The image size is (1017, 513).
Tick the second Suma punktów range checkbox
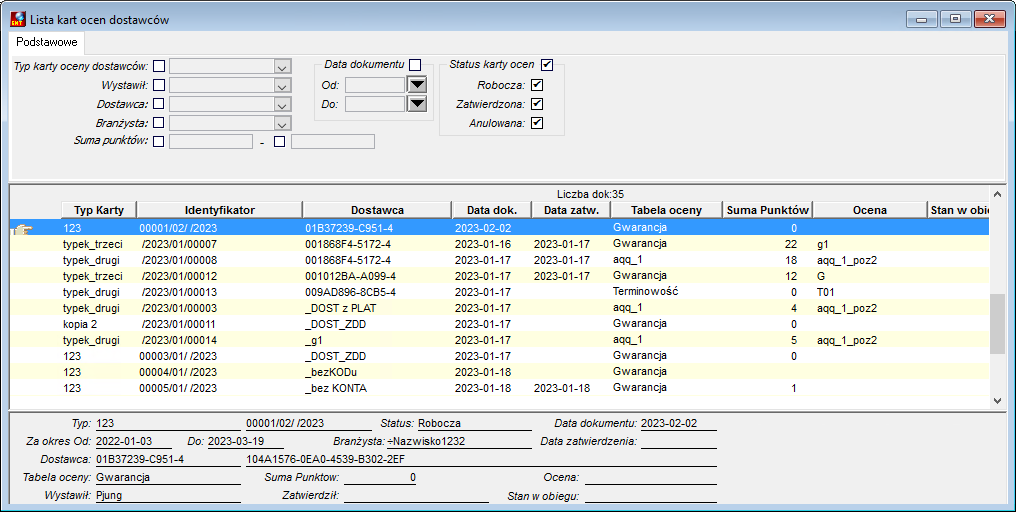coord(280,141)
